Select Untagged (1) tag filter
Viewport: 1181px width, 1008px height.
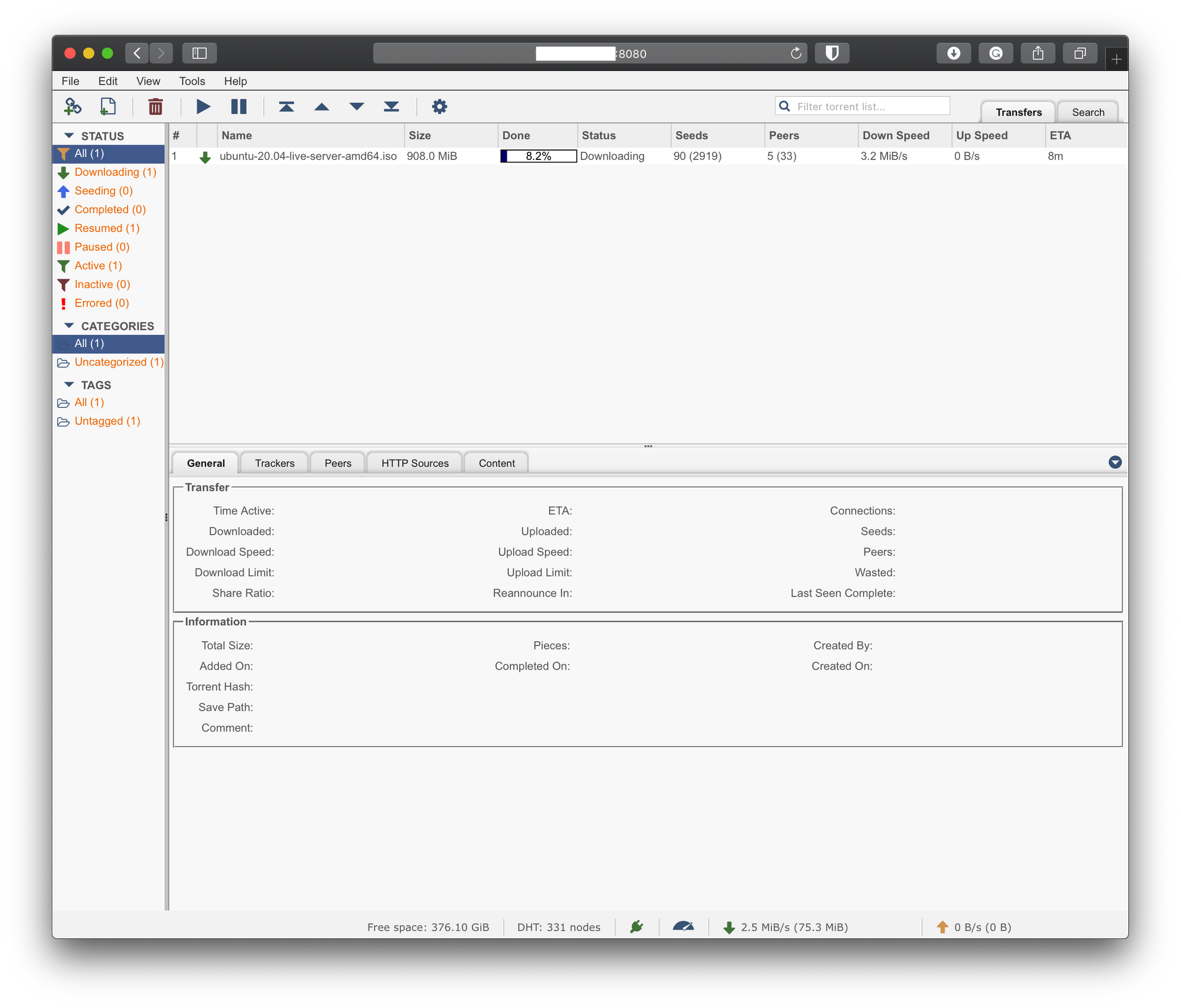coord(109,421)
